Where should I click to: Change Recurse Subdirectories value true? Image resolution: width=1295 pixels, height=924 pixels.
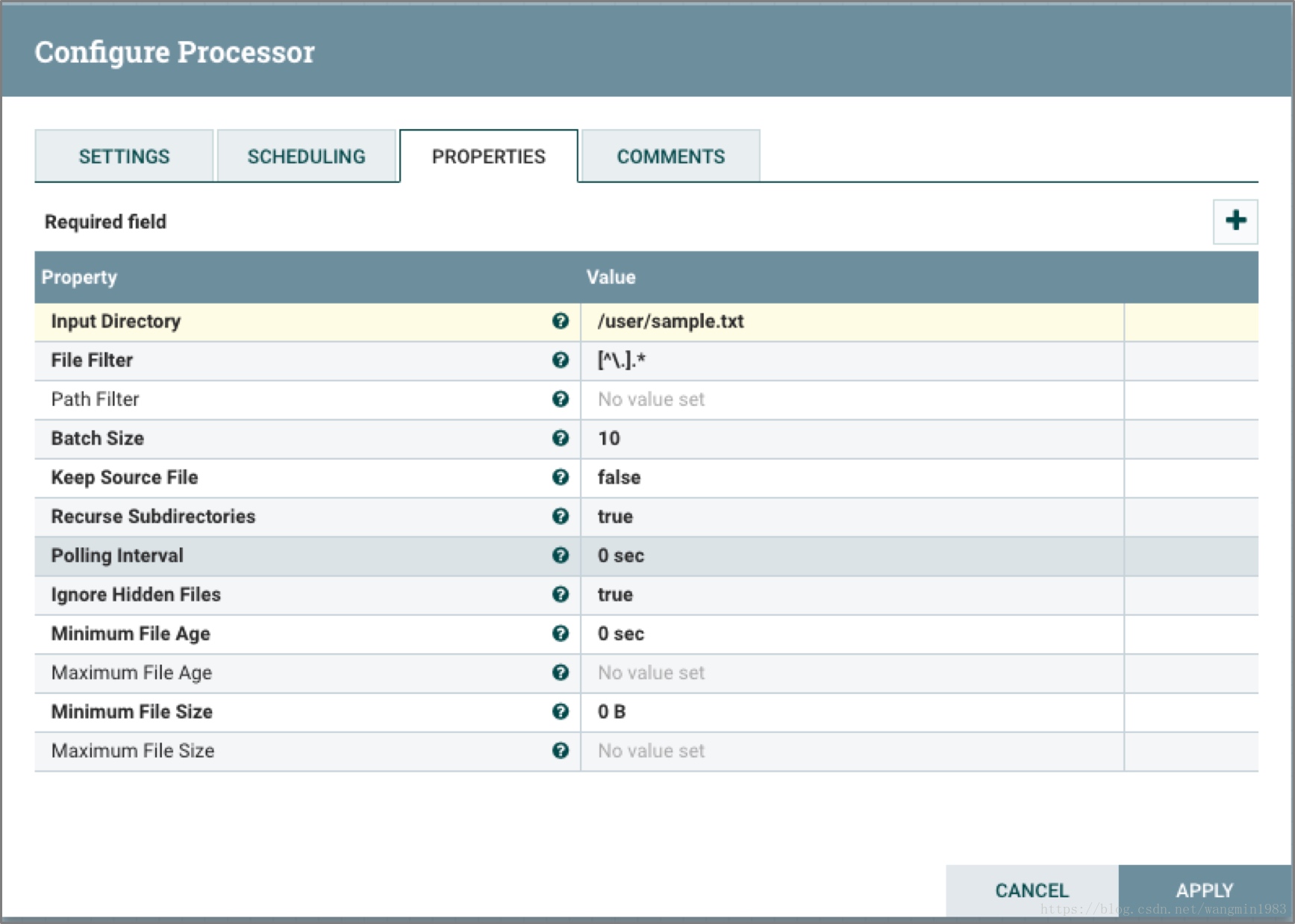click(x=852, y=516)
